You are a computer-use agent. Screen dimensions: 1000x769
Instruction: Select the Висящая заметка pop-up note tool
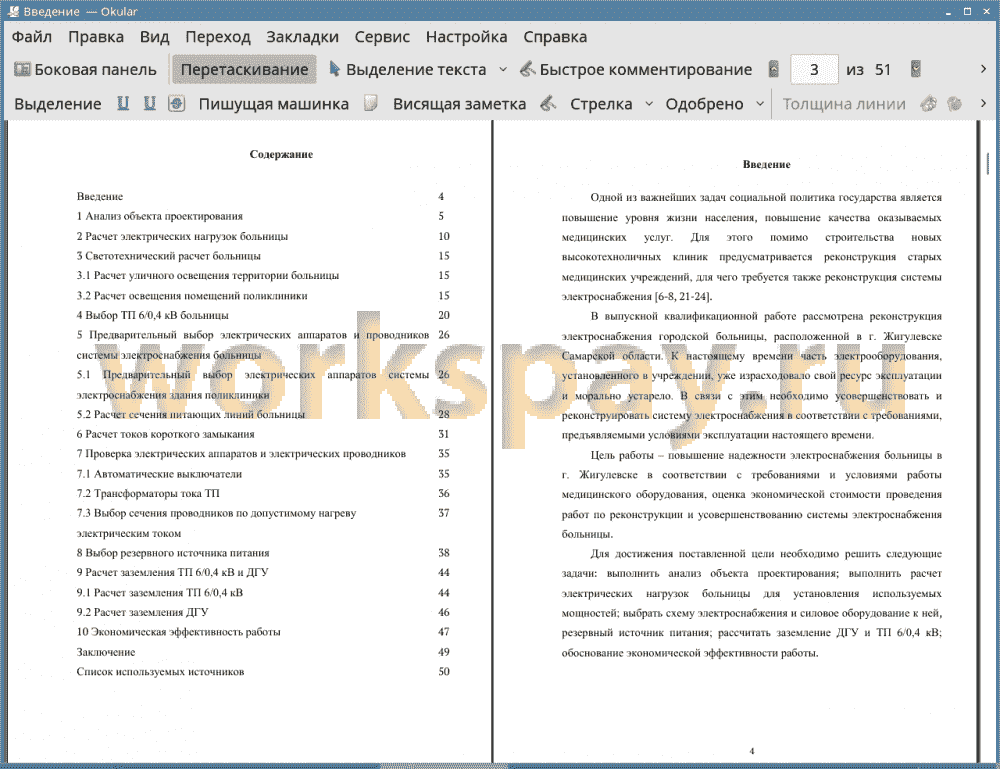click(459, 104)
